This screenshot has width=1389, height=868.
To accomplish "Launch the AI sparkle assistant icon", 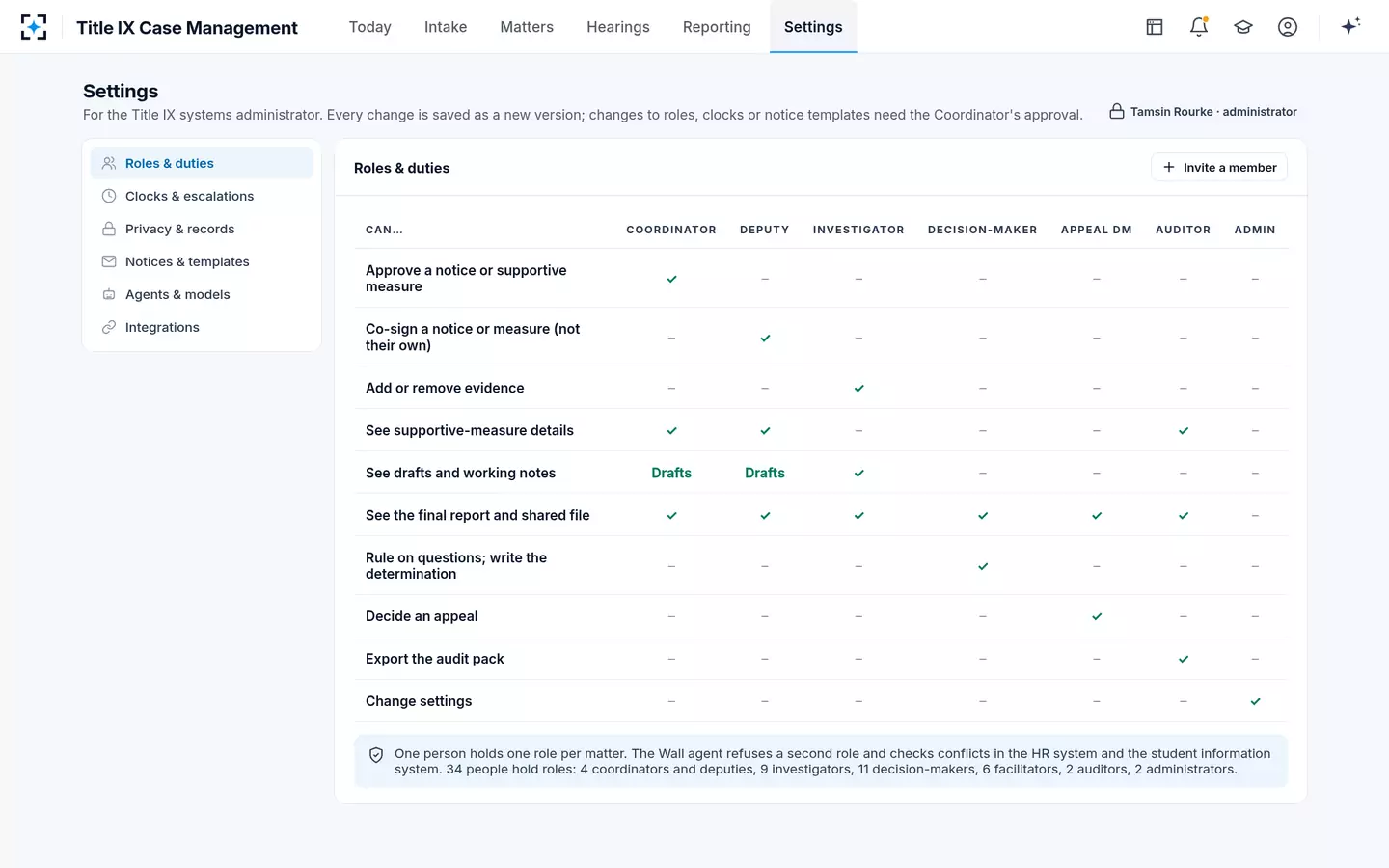I will pos(1350,26).
